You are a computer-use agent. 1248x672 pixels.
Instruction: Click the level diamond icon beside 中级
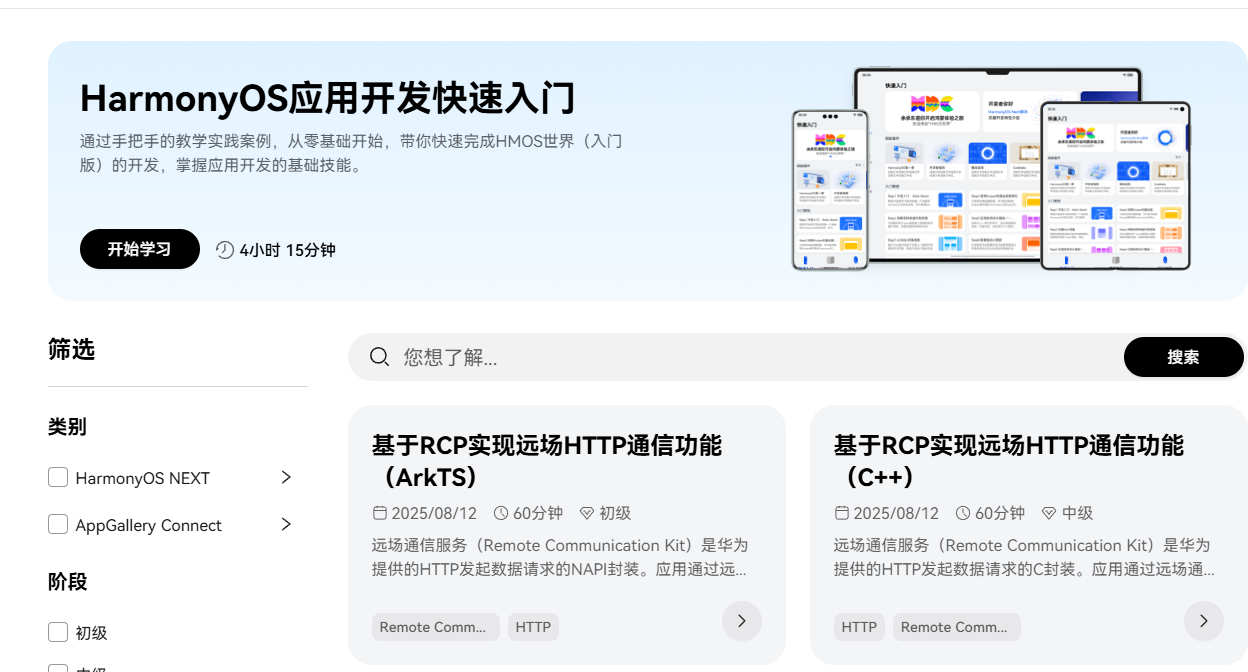point(1049,513)
